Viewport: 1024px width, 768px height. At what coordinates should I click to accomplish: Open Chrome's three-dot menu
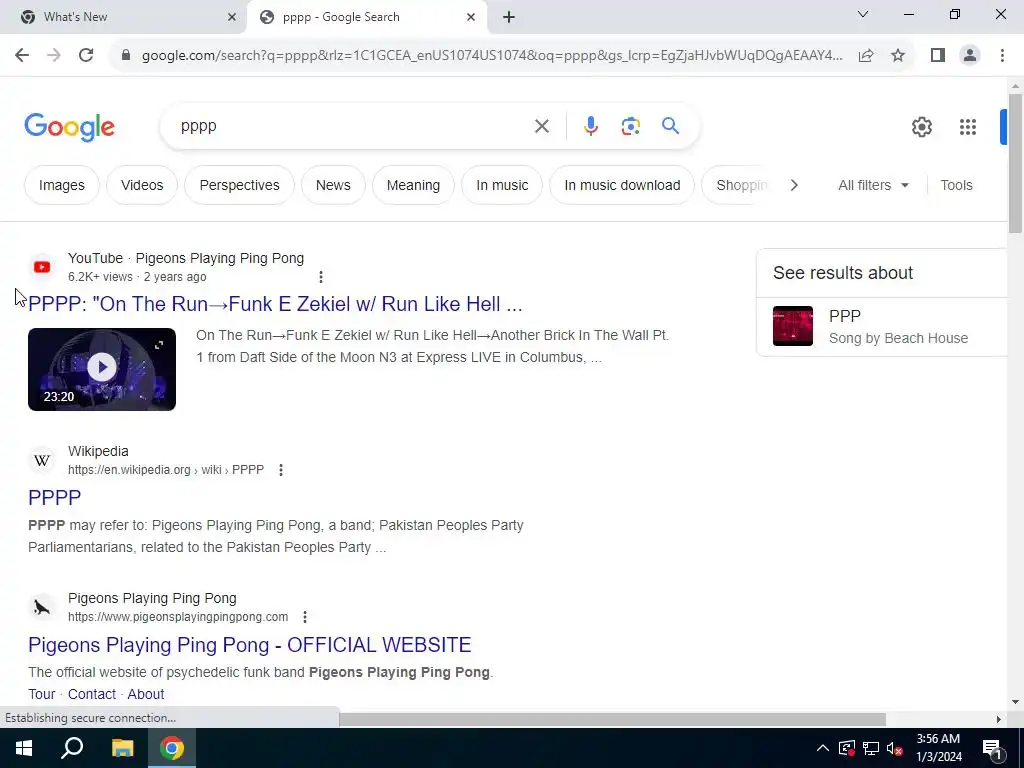(1002, 56)
